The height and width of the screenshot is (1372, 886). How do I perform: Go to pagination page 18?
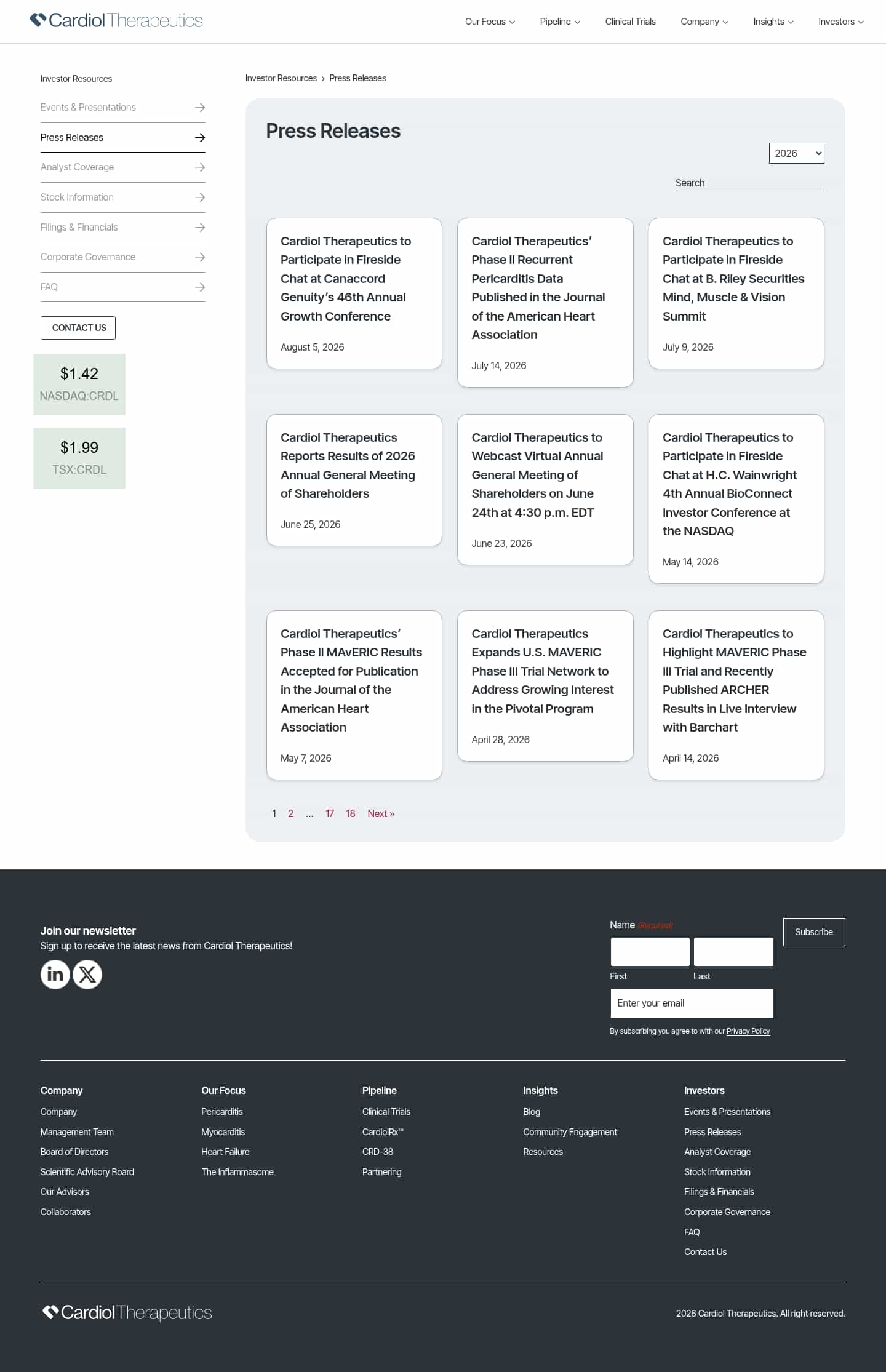351,813
